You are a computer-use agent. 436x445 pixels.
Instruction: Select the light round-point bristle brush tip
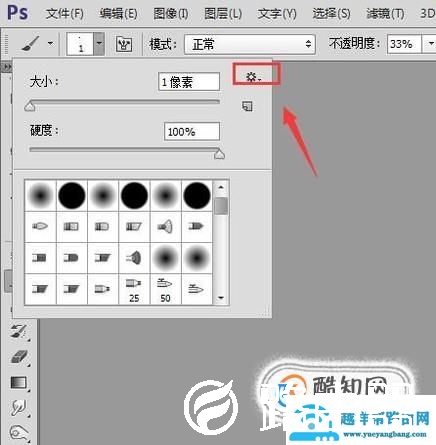[x=40, y=227]
